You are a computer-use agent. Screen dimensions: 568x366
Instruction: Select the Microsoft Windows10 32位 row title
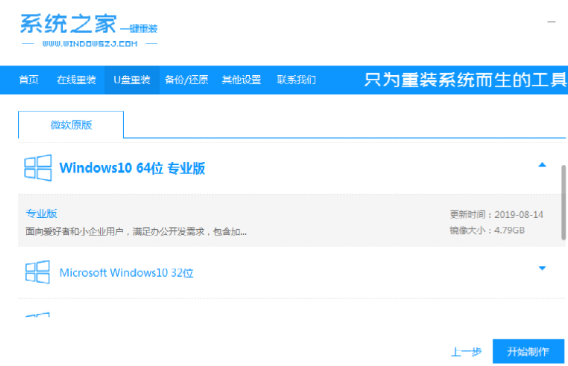[x=126, y=273]
